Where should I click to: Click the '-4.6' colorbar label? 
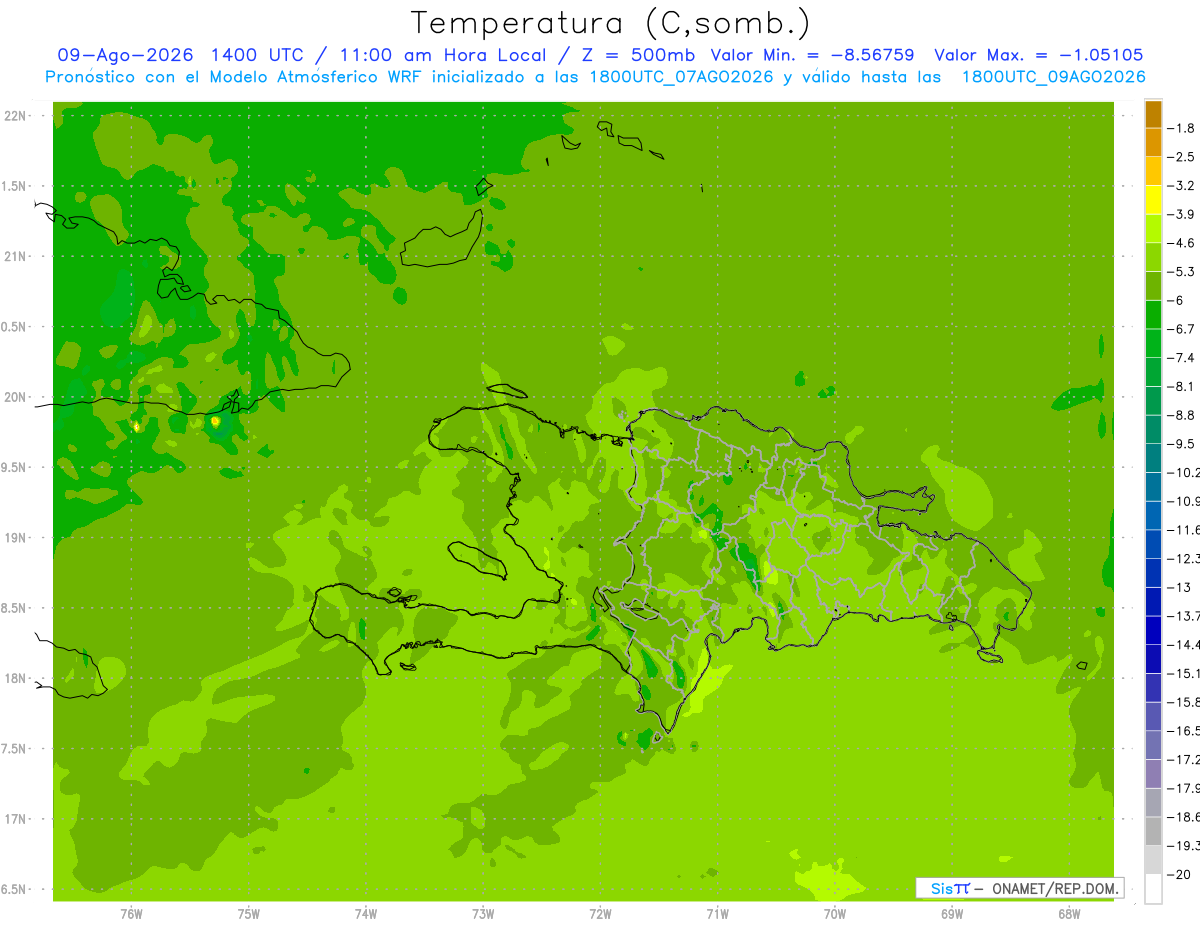(x=1183, y=243)
